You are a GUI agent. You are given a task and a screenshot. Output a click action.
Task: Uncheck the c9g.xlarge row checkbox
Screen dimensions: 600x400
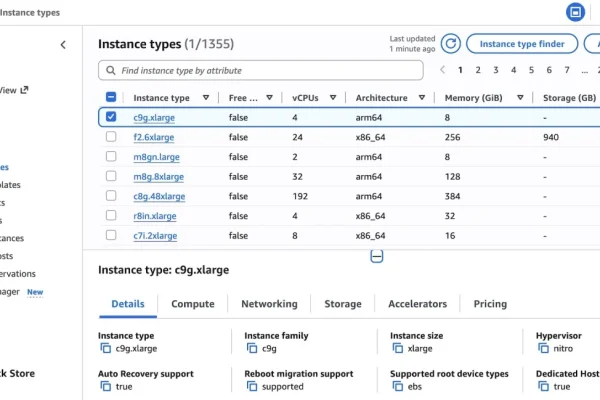[111, 116]
